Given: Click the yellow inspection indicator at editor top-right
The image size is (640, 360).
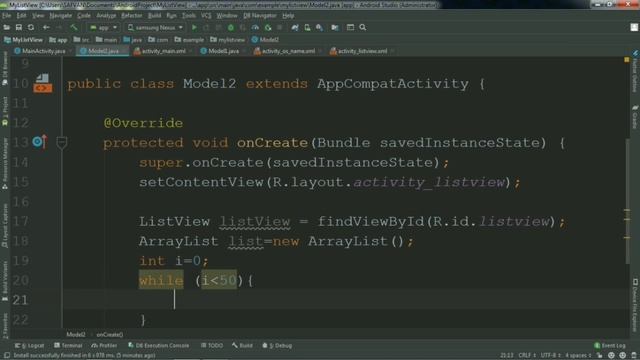Looking at the screenshot, I should coord(627,60).
